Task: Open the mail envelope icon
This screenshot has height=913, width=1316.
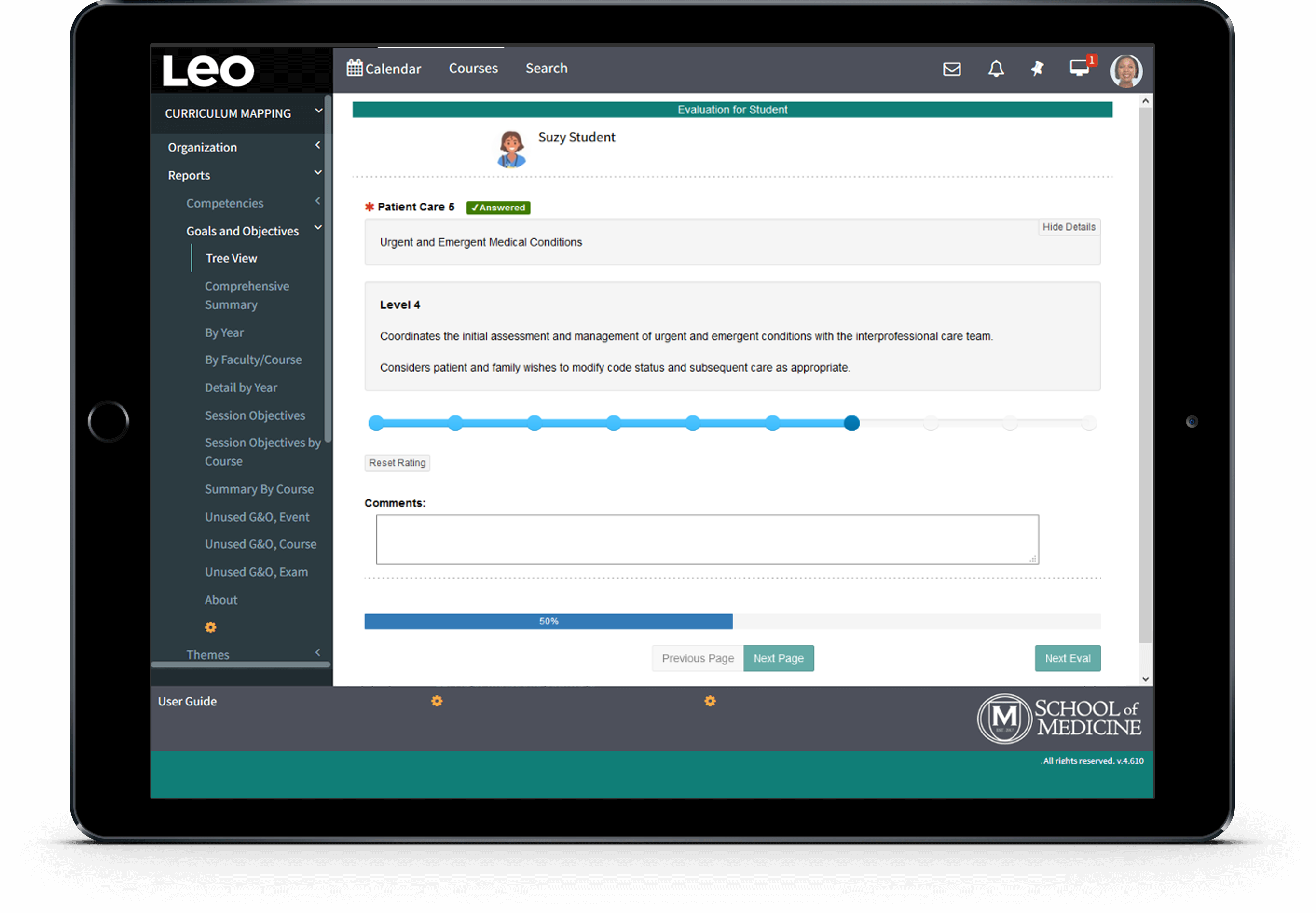Action: [951, 69]
